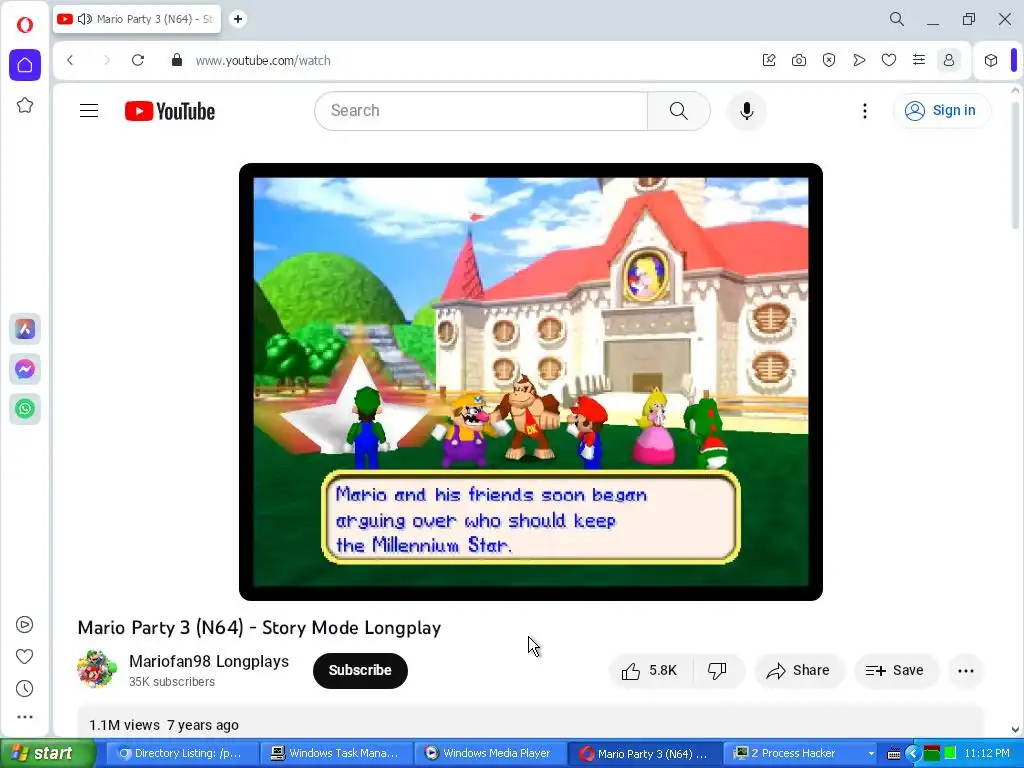Open YouTube guide hamburger menu
The image size is (1024, 768).
89,110
